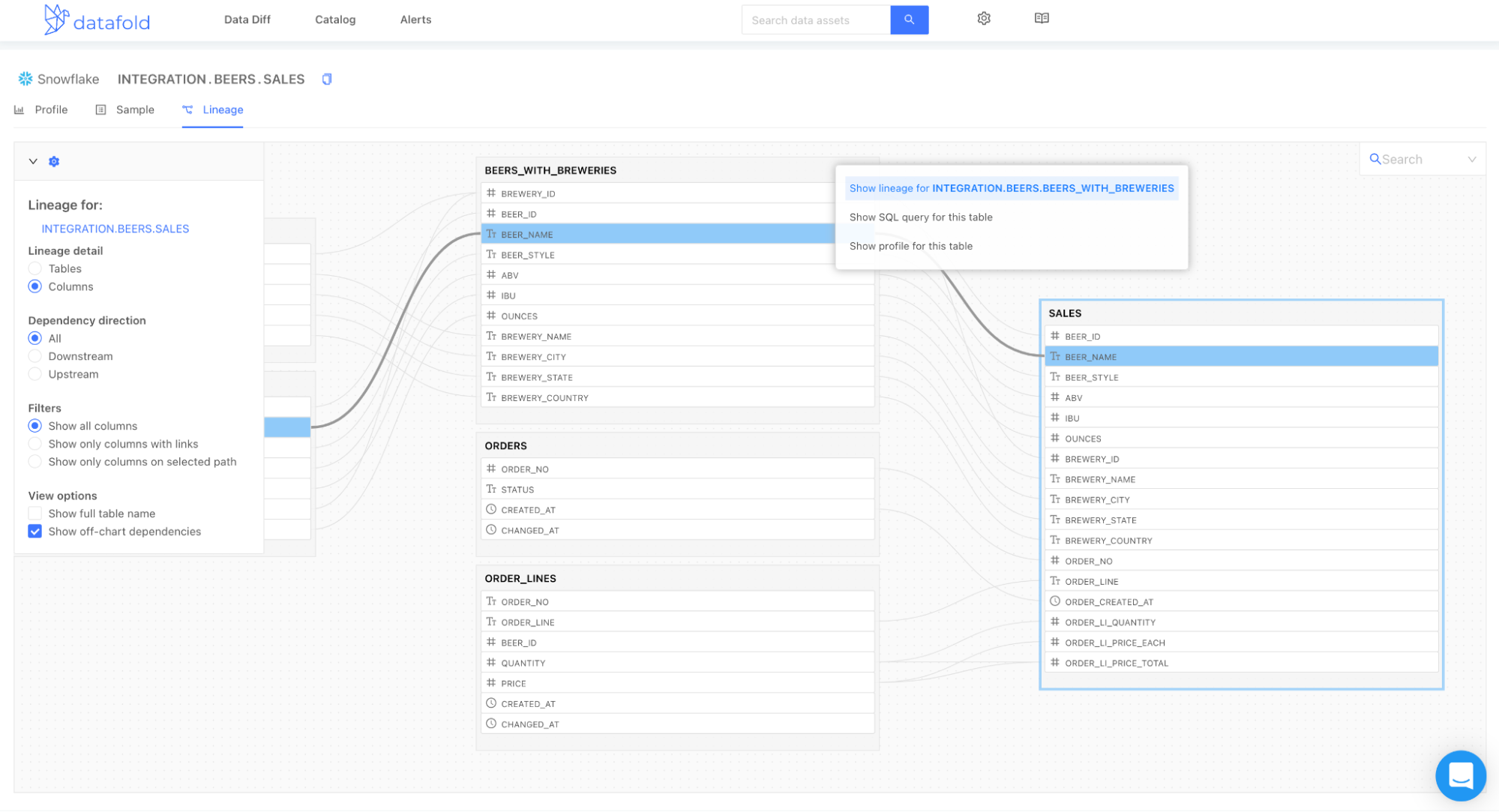Click the datafold logo
1499x812 pixels.
[97, 20]
